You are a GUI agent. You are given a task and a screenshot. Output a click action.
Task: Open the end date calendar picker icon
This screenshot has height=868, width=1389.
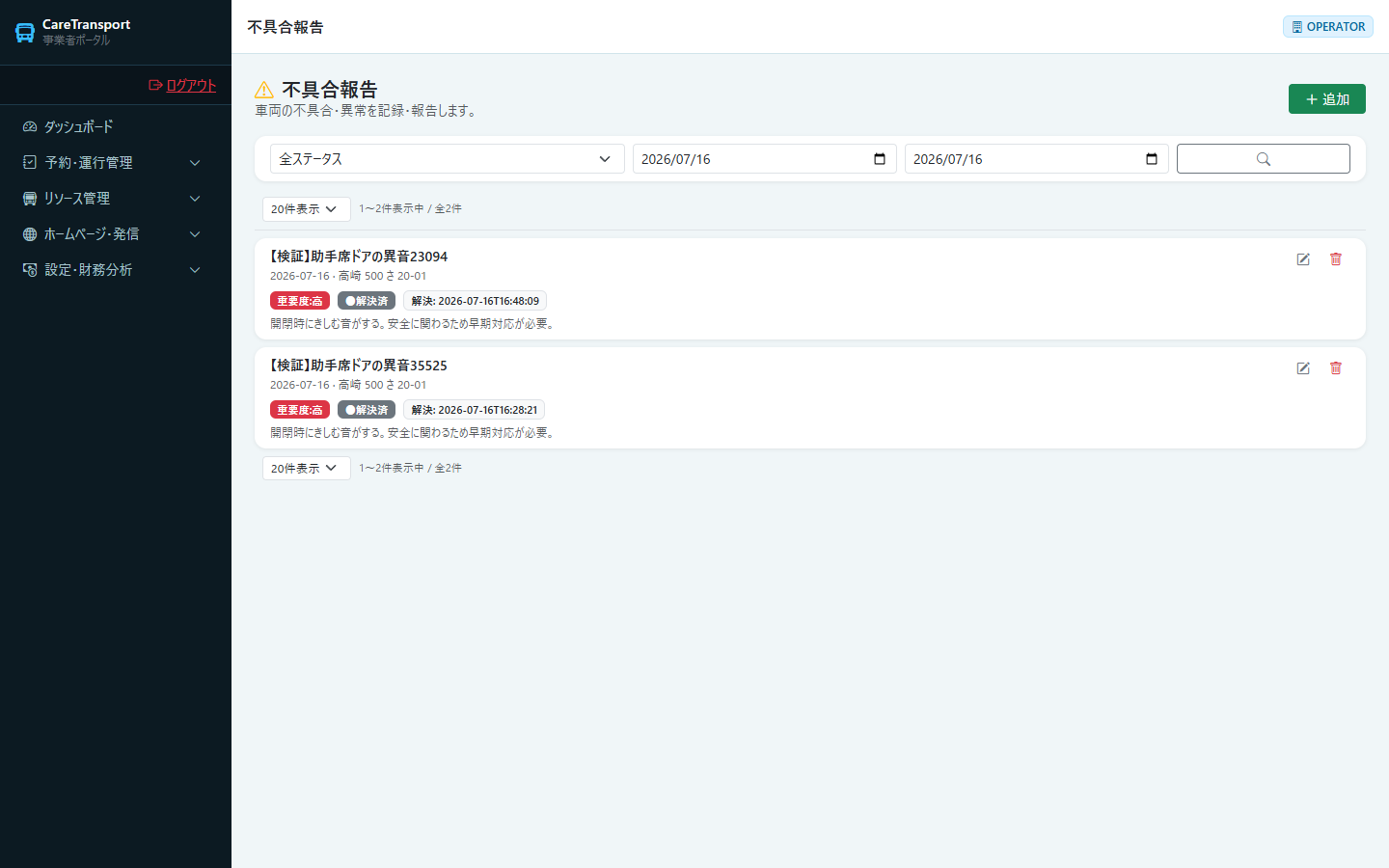pos(1152,159)
